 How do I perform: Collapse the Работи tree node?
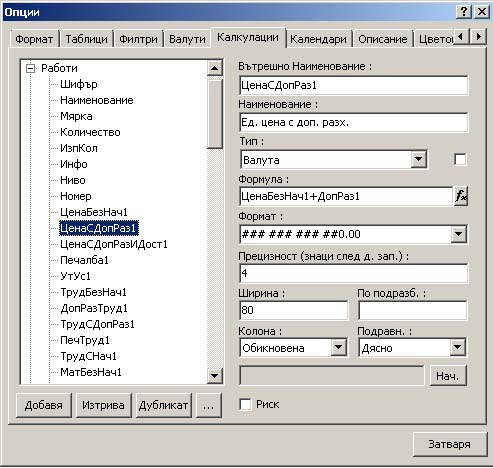coord(30,69)
